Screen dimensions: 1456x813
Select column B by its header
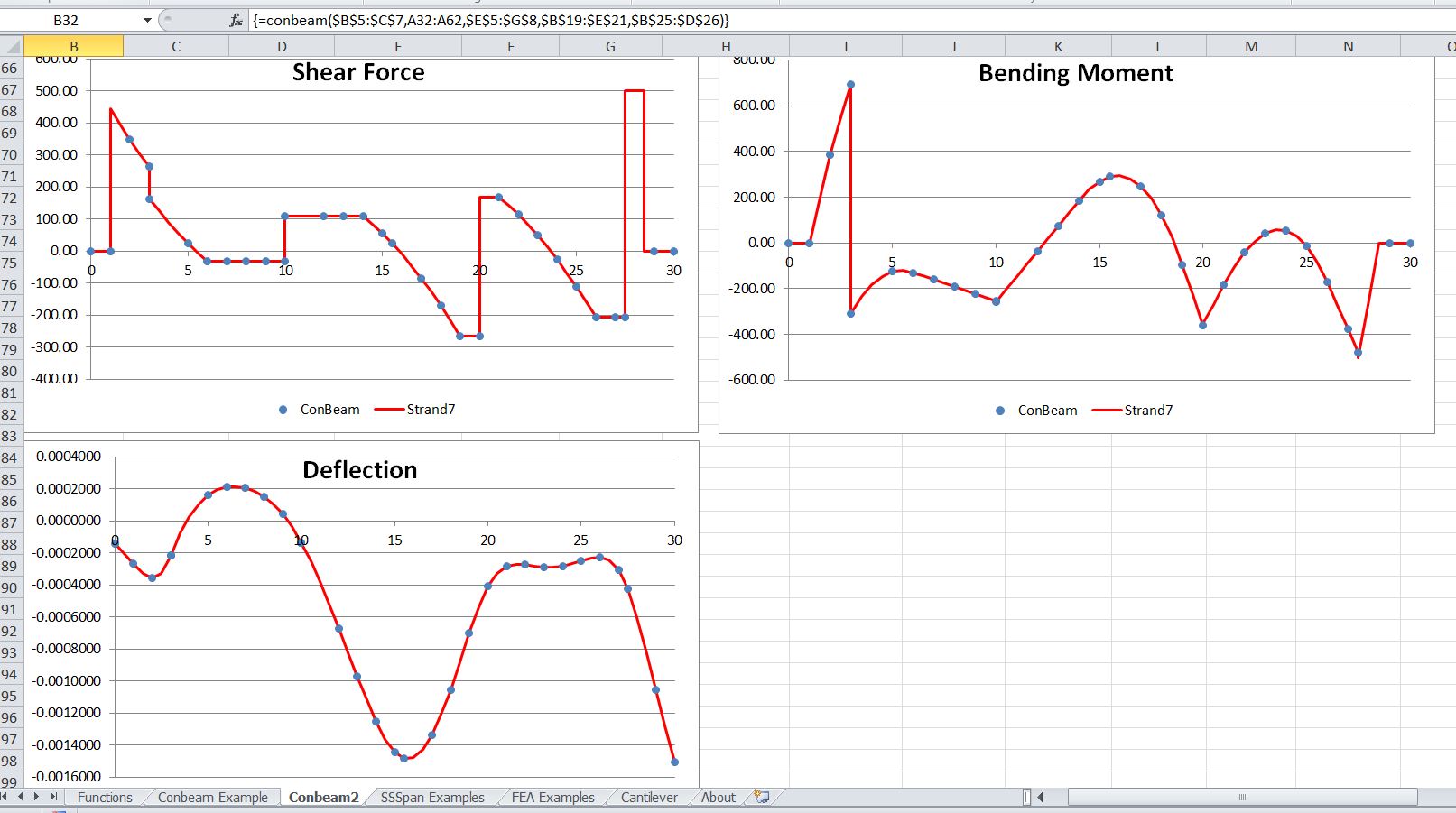74,45
